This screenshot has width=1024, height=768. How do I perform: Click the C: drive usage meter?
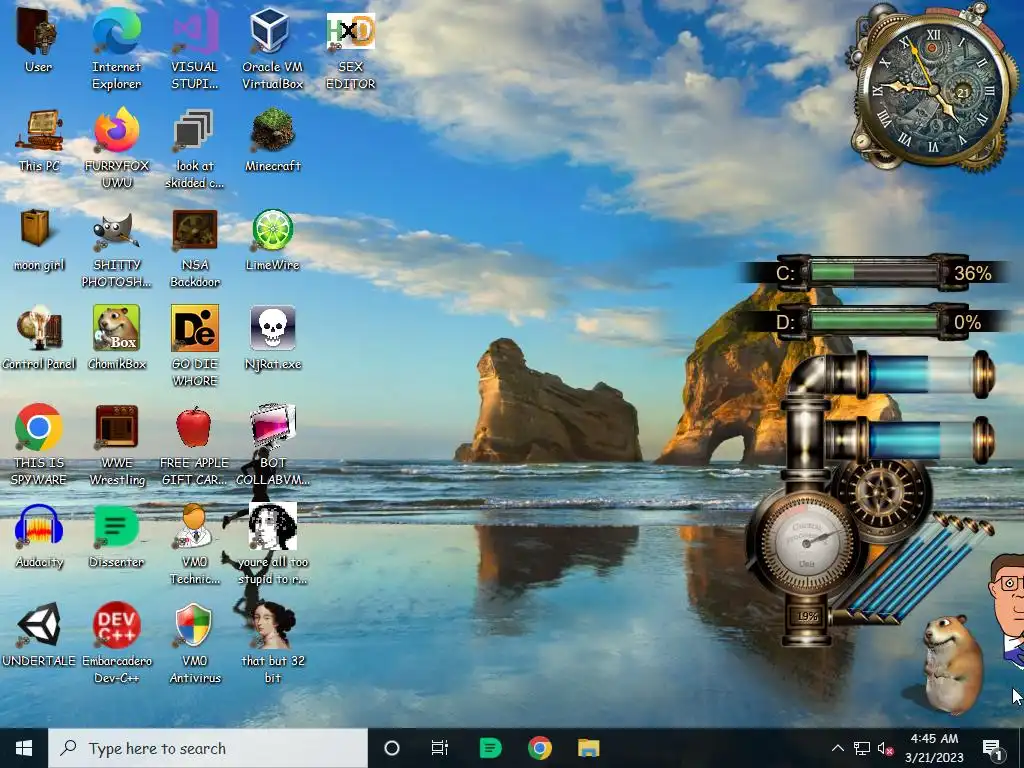click(875, 272)
